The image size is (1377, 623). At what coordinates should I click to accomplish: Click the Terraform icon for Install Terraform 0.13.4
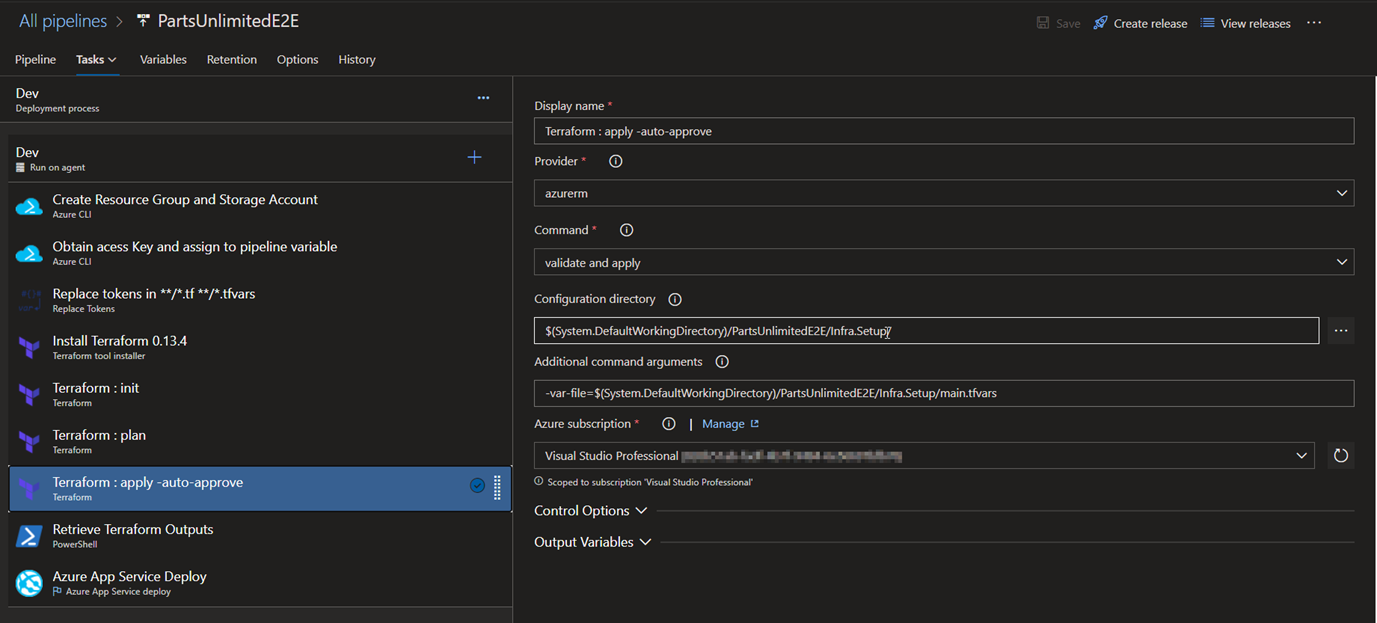click(29, 348)
